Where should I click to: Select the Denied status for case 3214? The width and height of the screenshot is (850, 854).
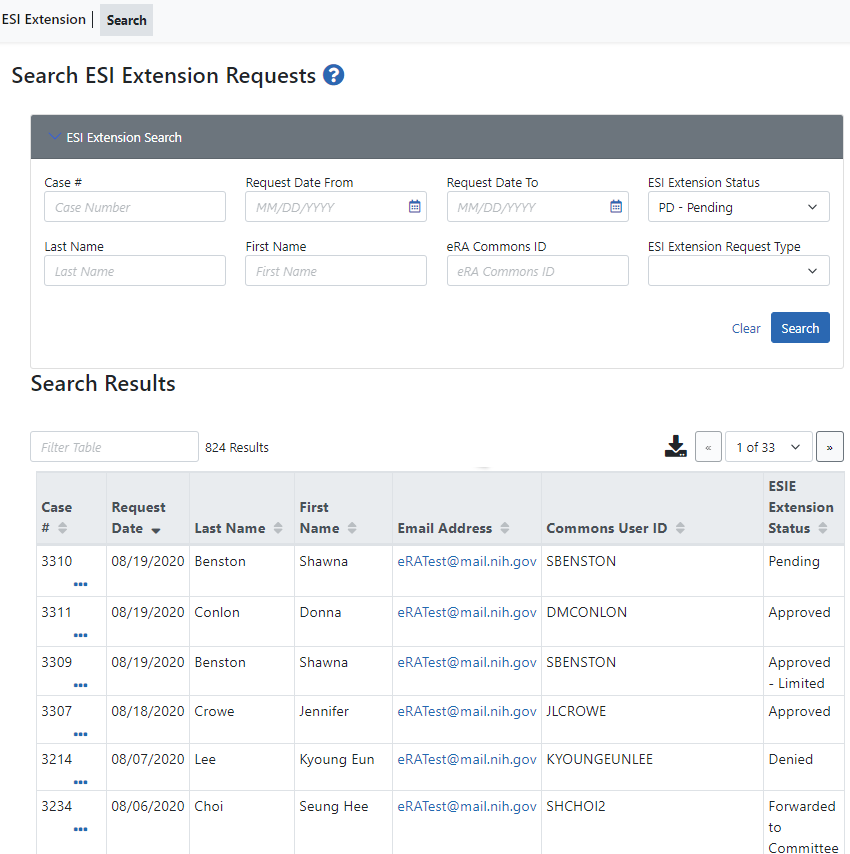pos(791,759)
